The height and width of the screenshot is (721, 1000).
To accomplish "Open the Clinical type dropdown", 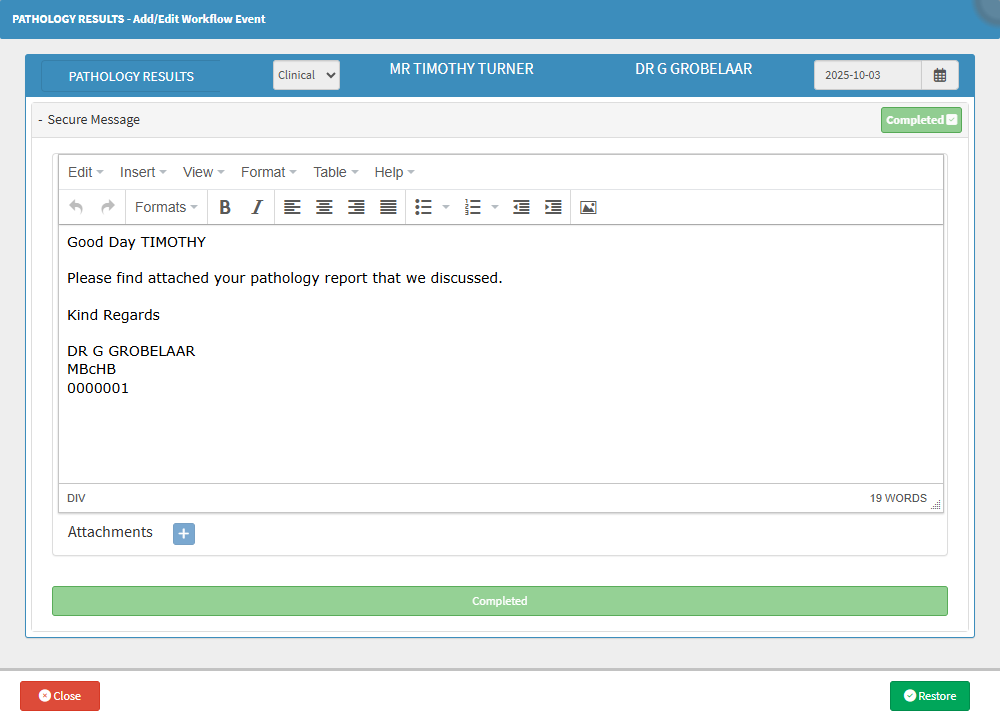I will pyautogui.click(x=306, y=75).
